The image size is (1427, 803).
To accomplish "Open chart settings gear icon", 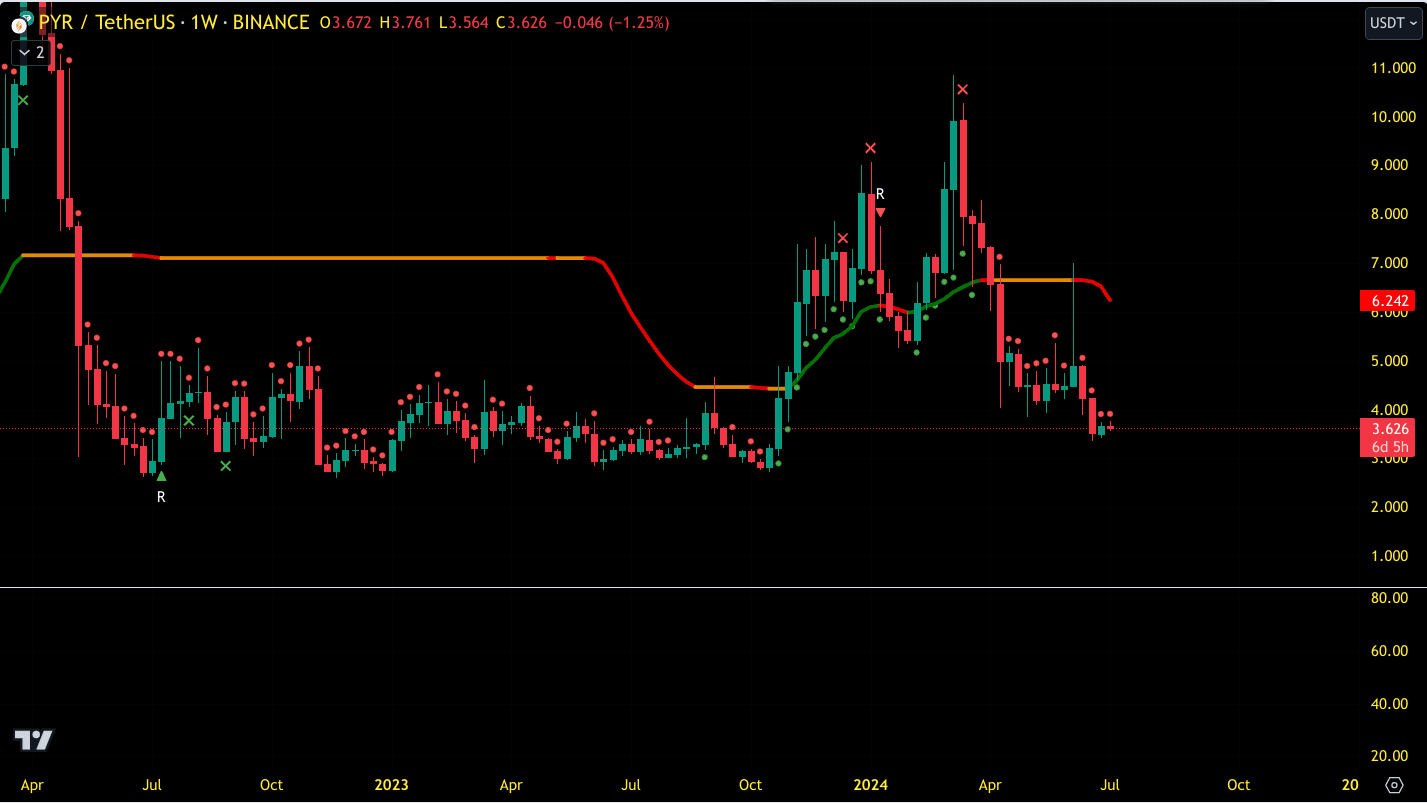I will pos(1394,784).
